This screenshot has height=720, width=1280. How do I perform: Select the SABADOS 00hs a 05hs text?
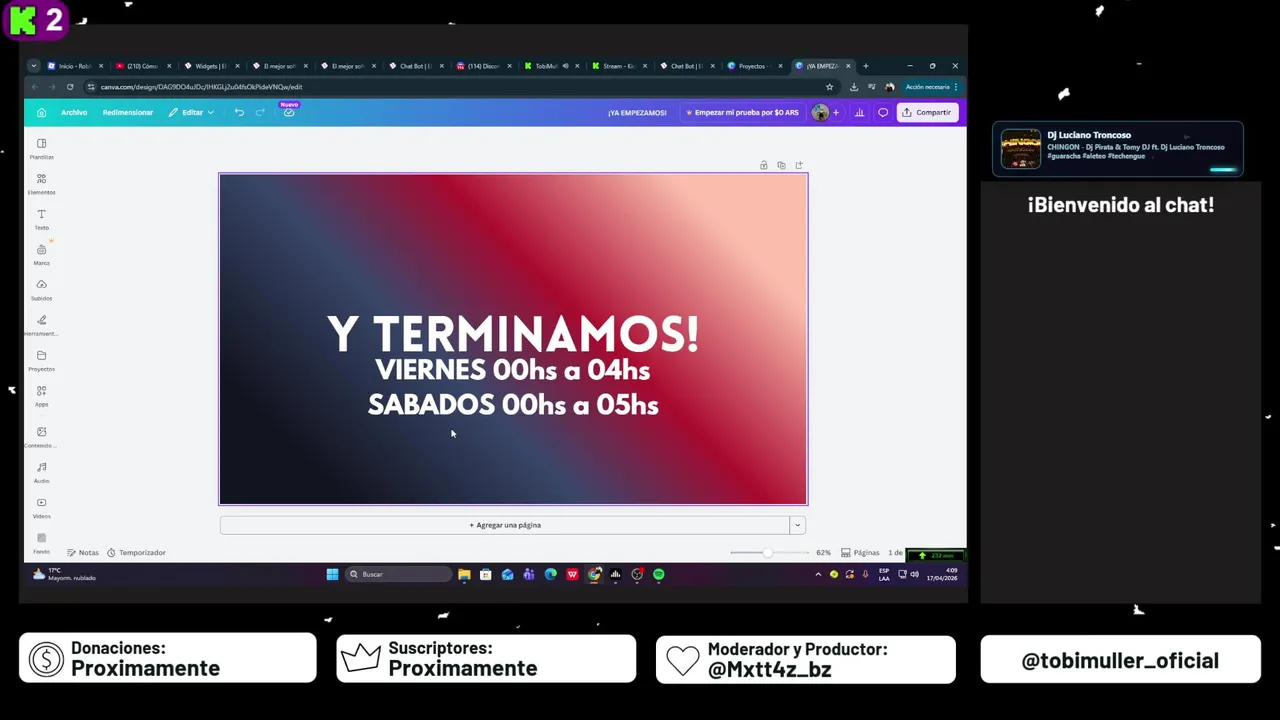(x=513, y=405)
